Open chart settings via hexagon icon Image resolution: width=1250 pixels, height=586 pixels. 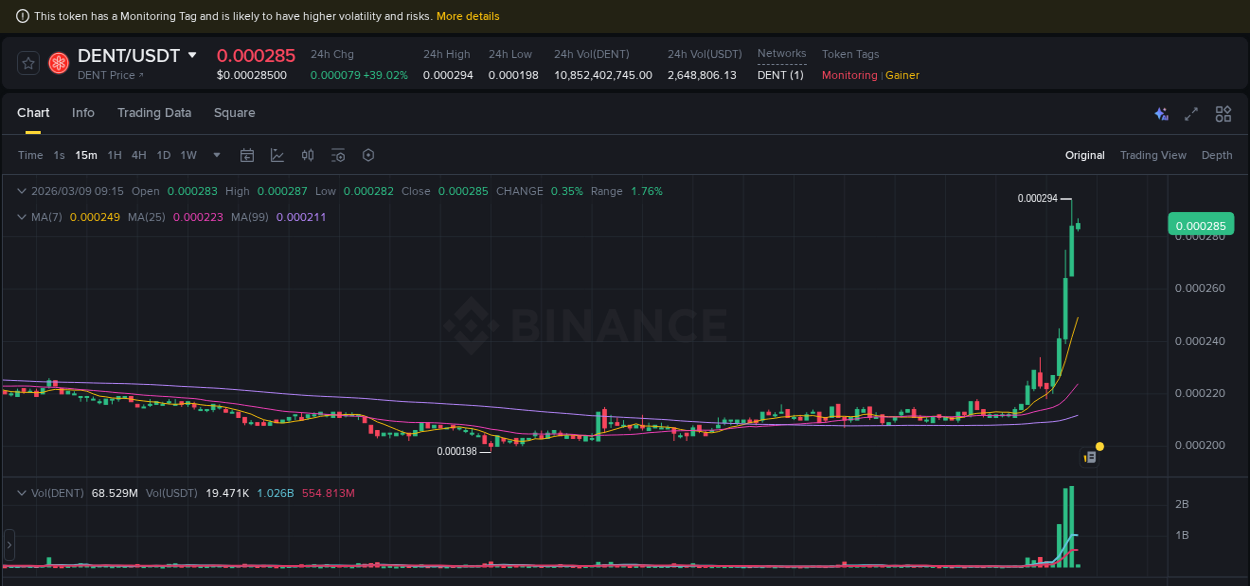click(367, 155)
